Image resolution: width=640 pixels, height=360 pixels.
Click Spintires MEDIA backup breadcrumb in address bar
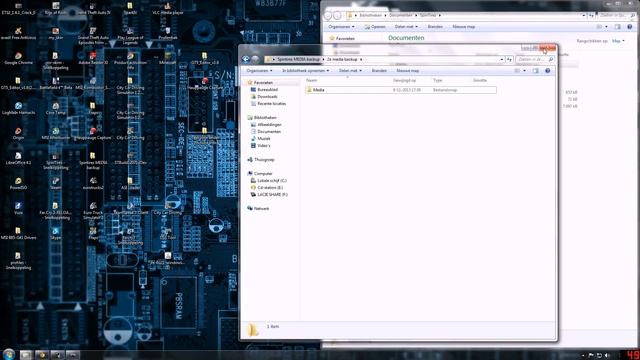point(298,60)
